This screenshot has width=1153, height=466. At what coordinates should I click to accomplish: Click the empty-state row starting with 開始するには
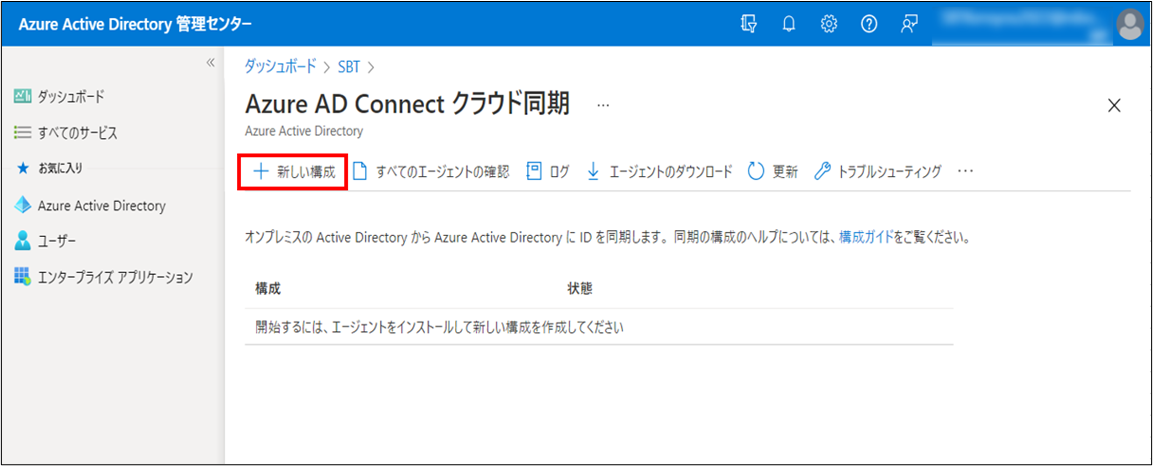599,327
